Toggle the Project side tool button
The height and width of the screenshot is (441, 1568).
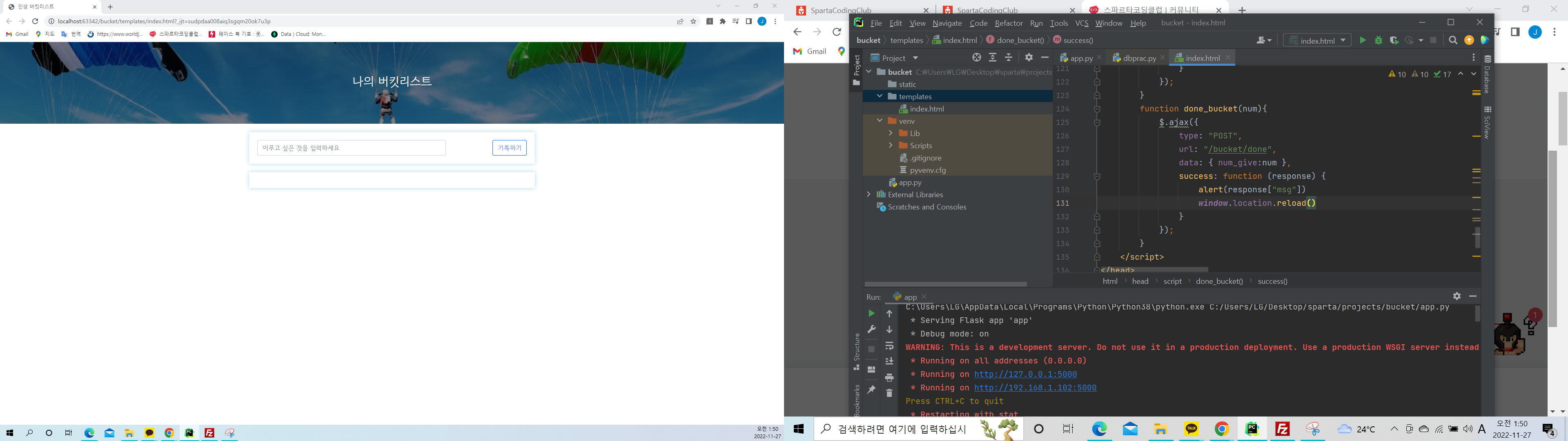pos(856,70)
